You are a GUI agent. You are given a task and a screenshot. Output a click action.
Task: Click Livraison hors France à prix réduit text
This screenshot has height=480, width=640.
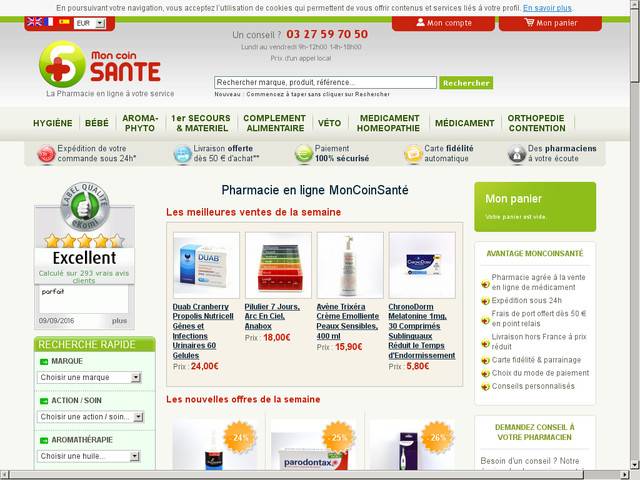pyautogui.click(x=539, y=342)
